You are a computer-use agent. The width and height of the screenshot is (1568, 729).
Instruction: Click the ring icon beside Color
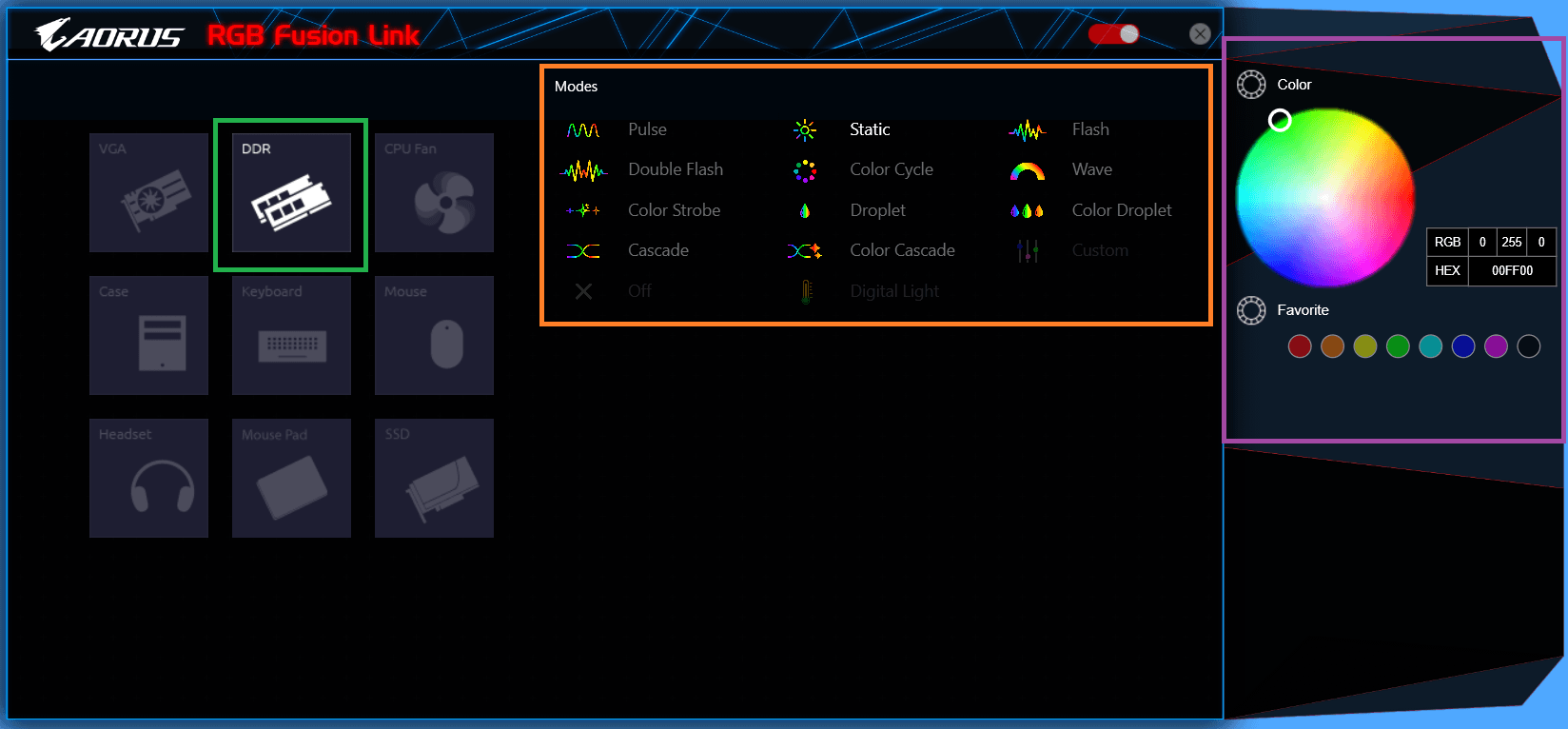[1251, 85]
